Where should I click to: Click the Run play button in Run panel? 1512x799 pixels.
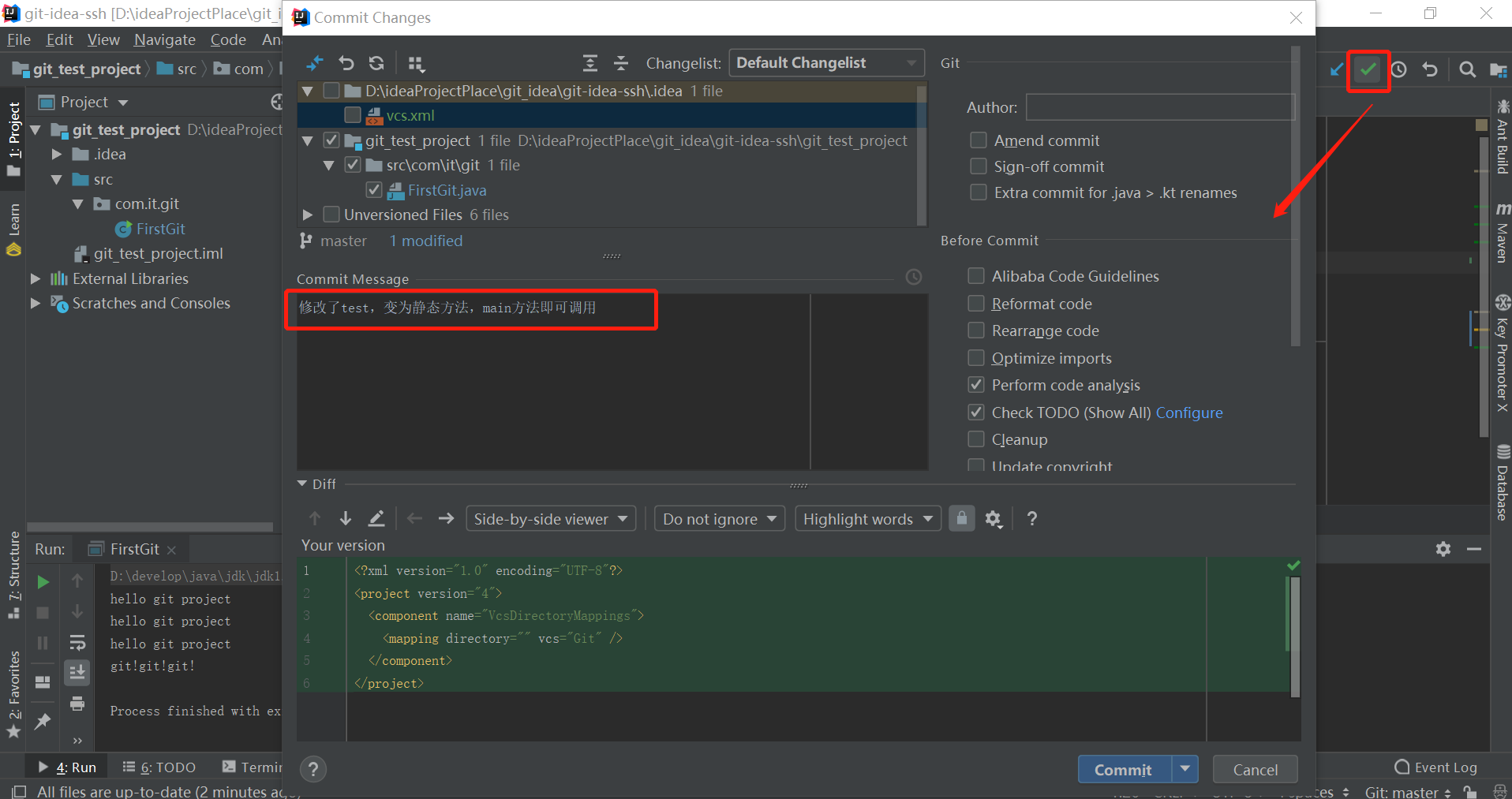point(43,582)
